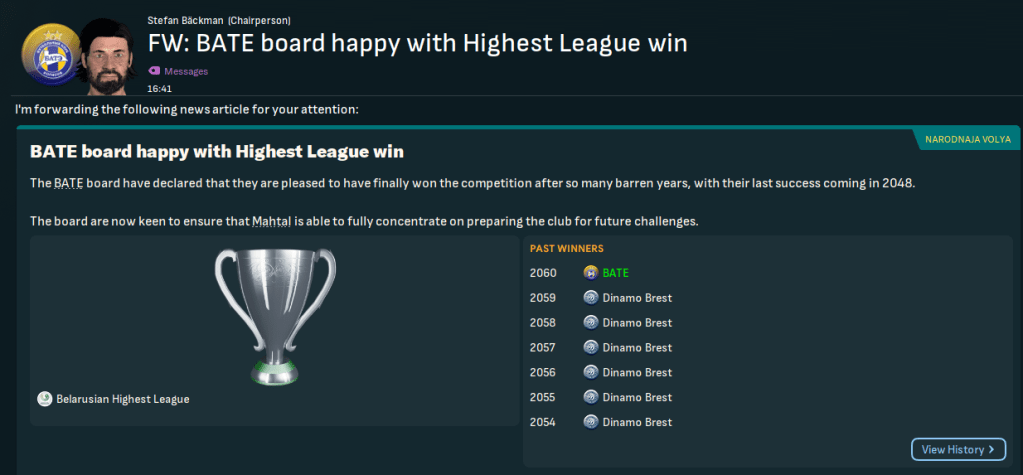Click the Dinamo Brest badge for 2056
1023x475 pixels.
pos(590,373)
